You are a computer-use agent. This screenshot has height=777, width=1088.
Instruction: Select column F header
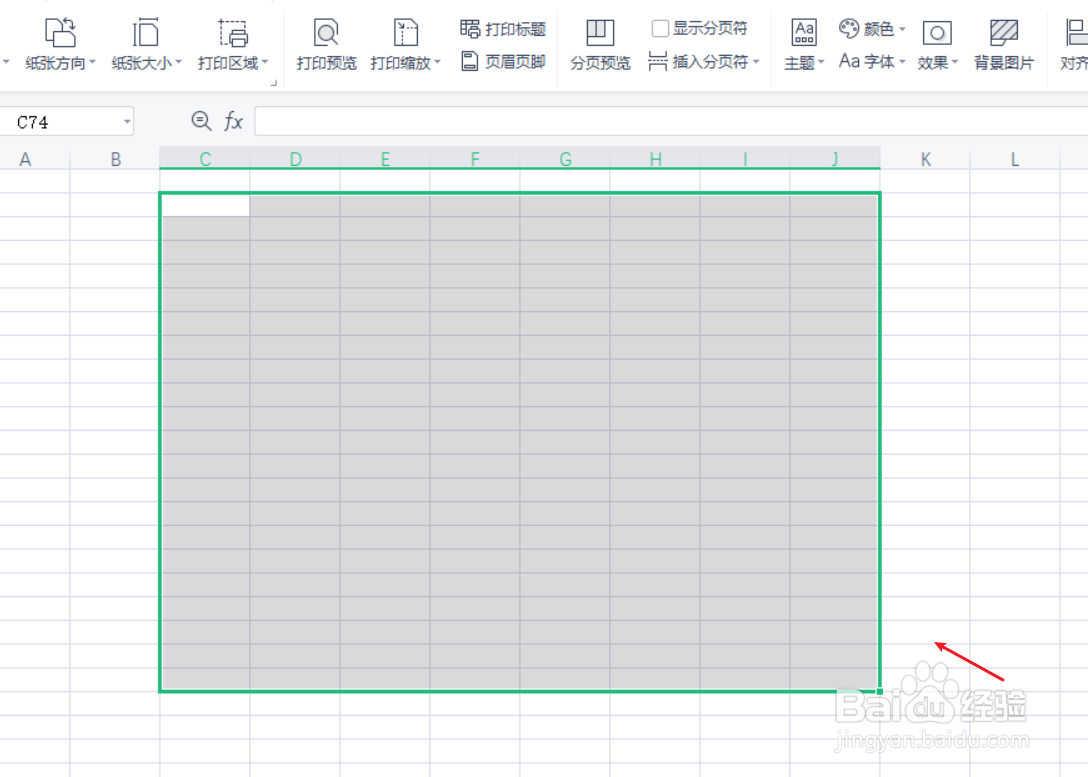pos(475,159)
